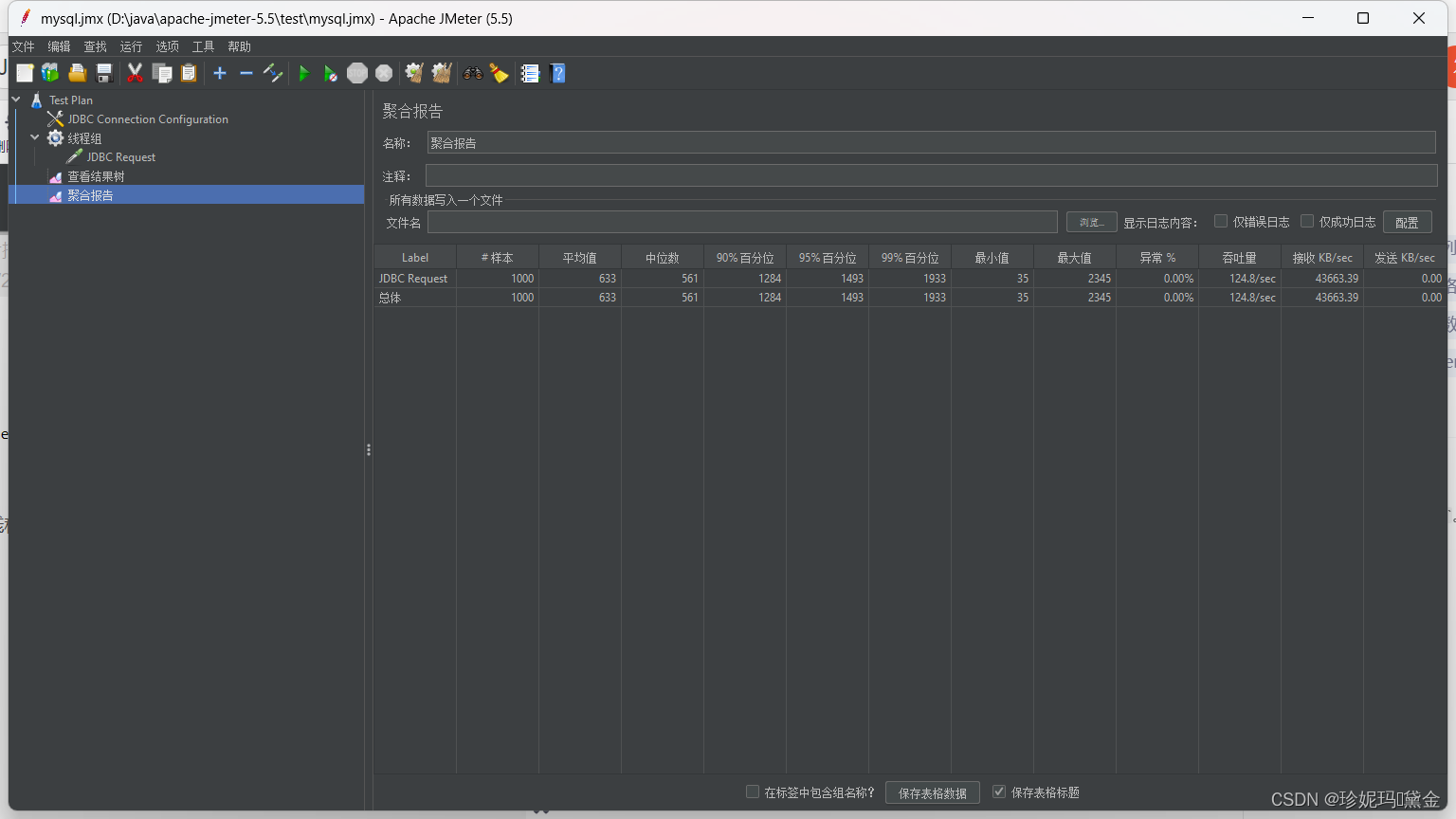Open the function helper dialog icon

(530, 73)
